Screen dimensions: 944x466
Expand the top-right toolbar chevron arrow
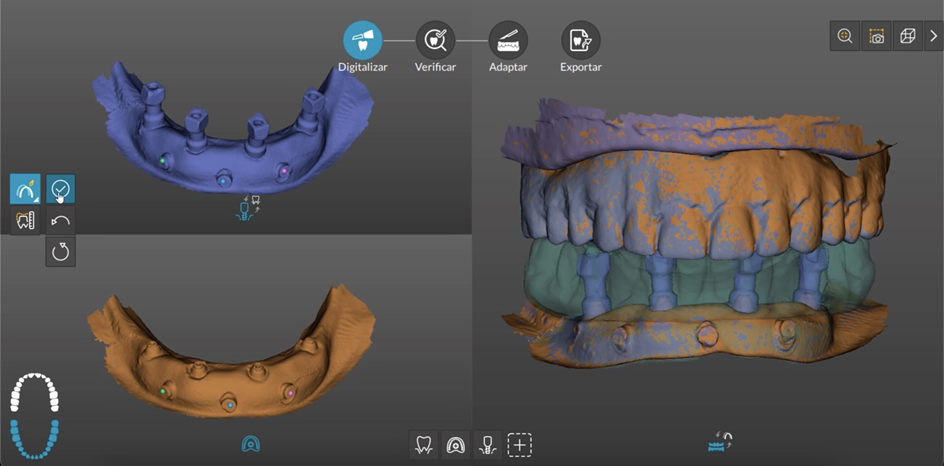tap(933, 36)
